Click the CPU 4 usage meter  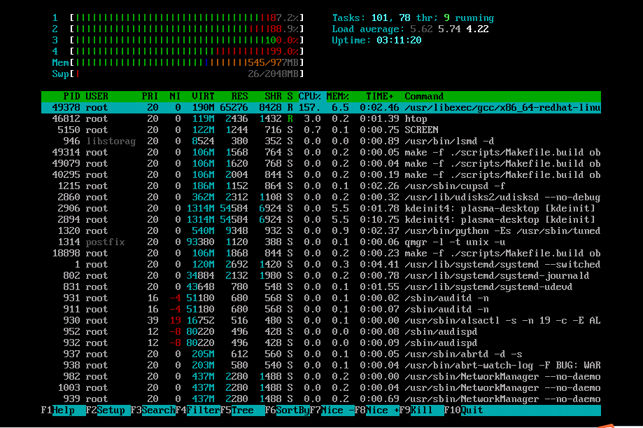point(178,51)
